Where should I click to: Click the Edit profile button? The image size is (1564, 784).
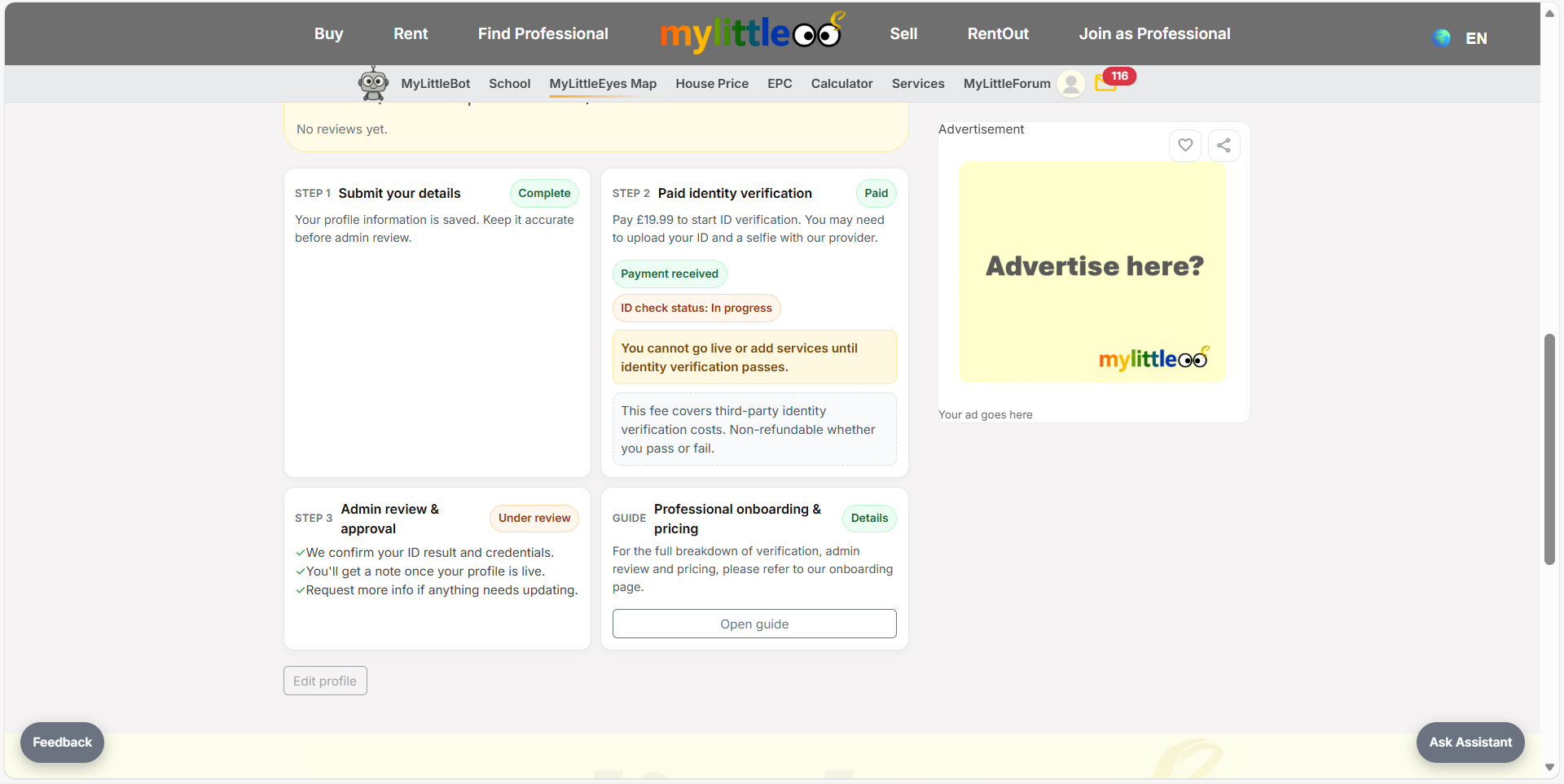[x=325, y=681]
